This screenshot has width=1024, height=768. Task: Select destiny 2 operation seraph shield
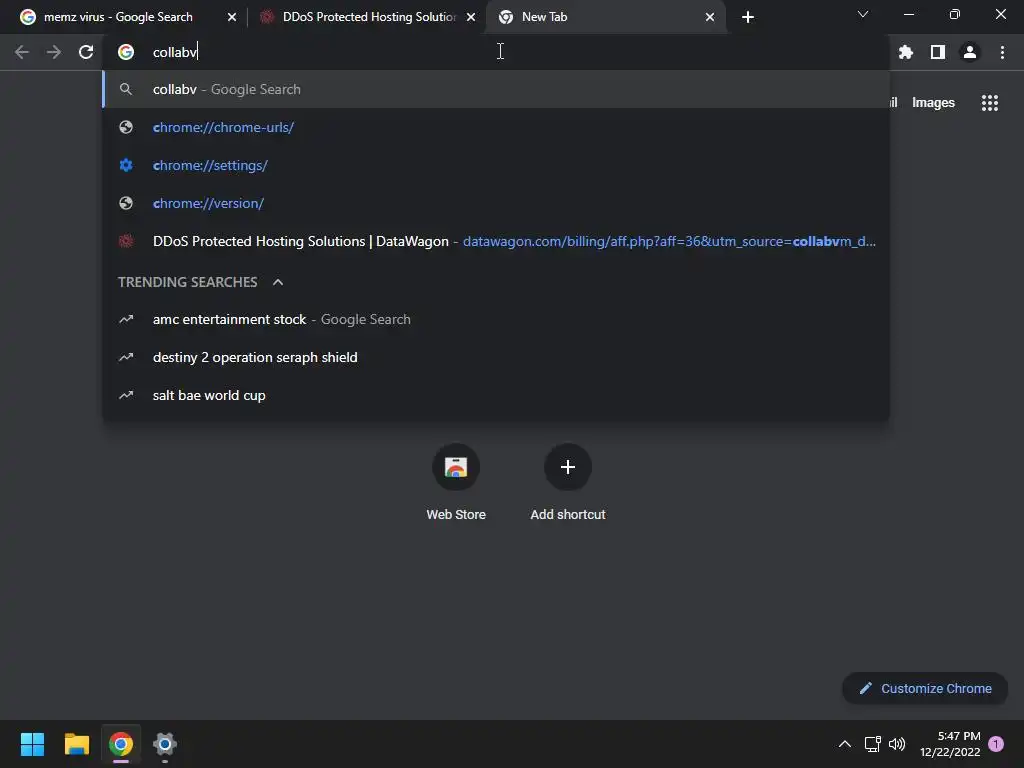pyautogui.click(x=496, y=357)
